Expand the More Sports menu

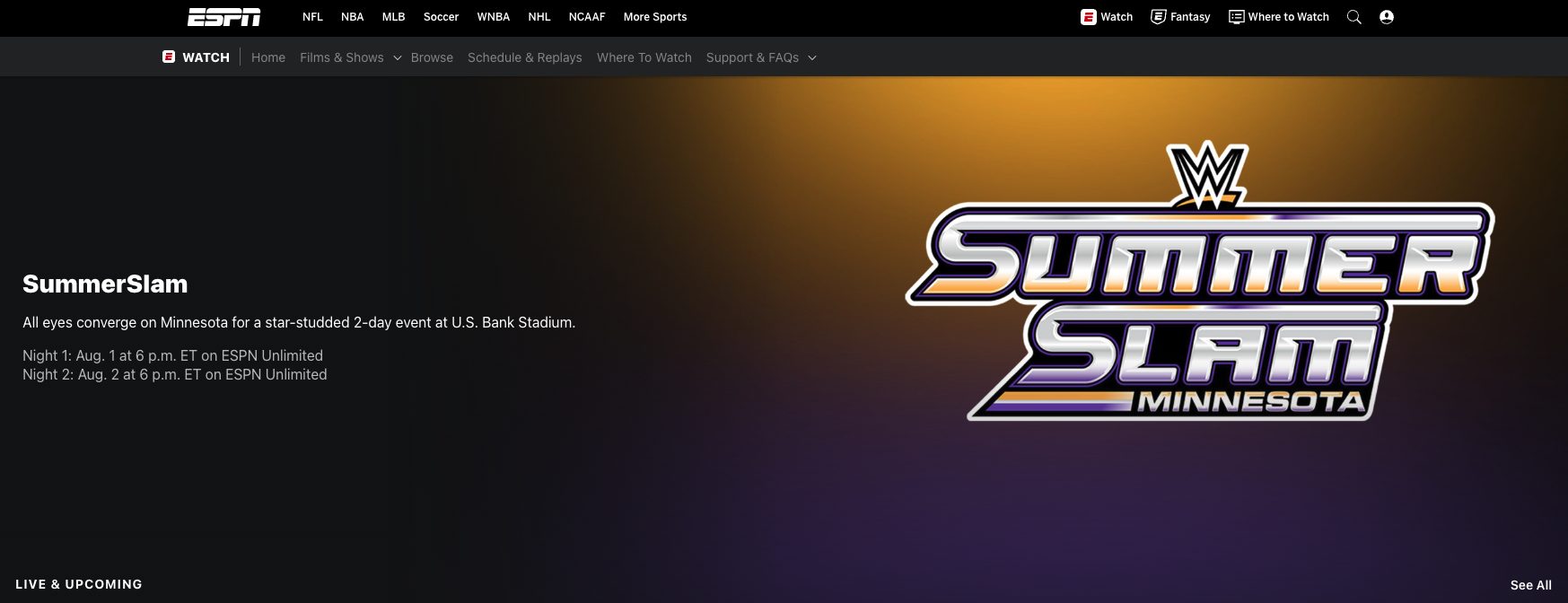[x=655, y=17]
